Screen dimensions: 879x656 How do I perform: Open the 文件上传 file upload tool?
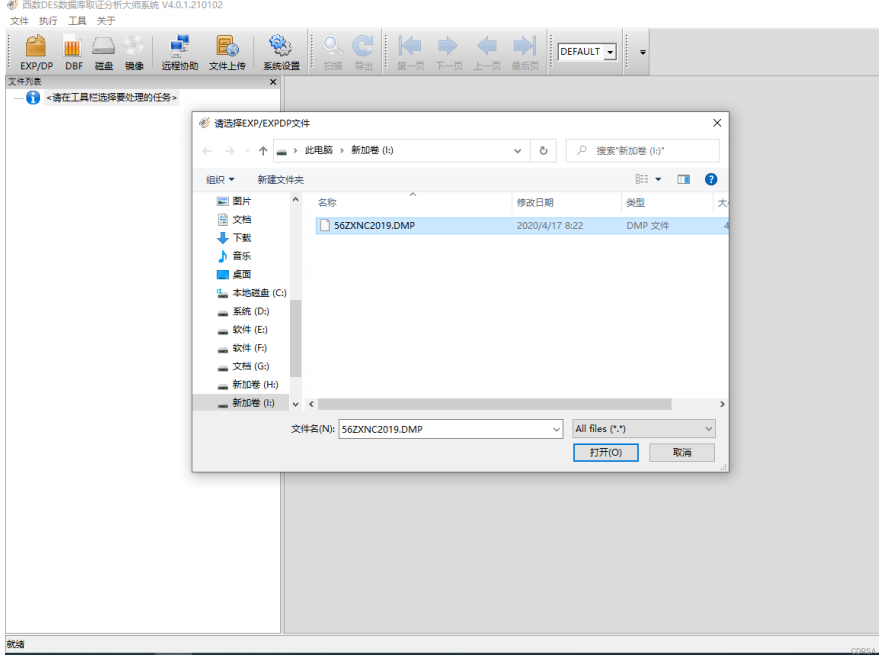pos(227,52)
